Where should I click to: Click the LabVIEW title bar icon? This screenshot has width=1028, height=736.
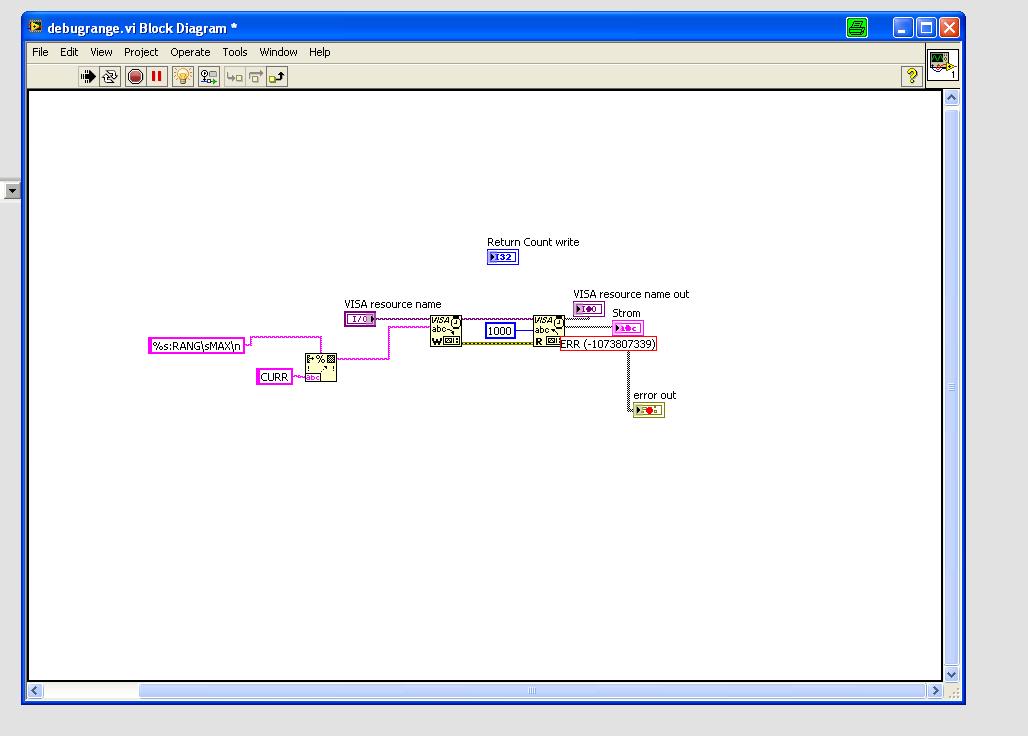(35, 27)
